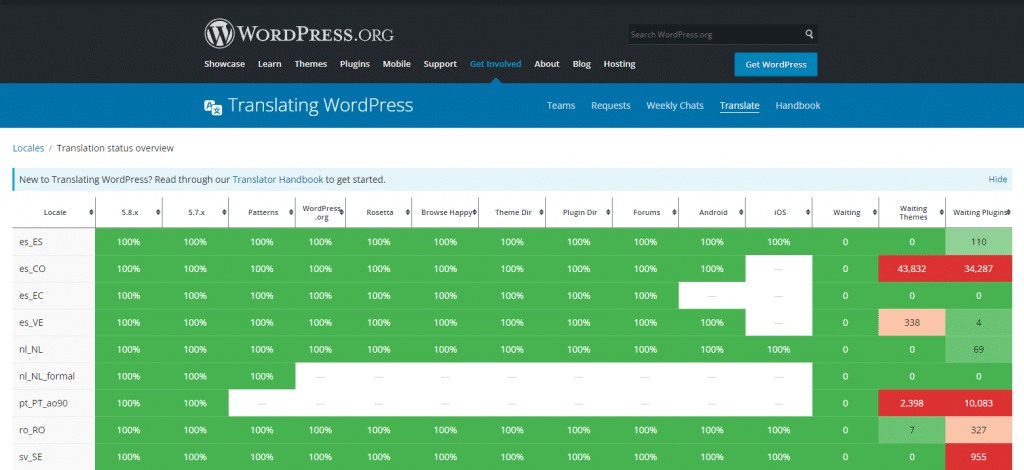
Task: Sort table by Rosetta column
Action: pyautogui.click(x=379, y=212)
